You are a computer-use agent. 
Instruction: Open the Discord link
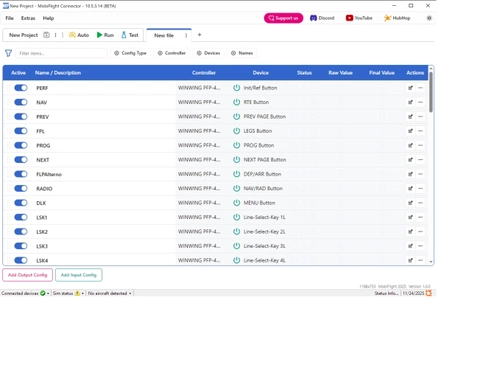322,18
